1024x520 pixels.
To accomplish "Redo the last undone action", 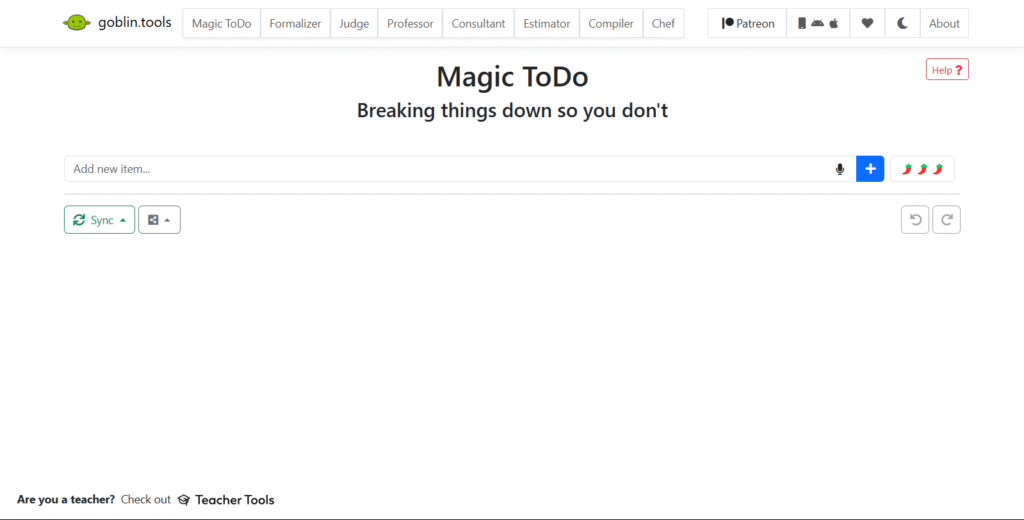I will click(x=946, y=219).
